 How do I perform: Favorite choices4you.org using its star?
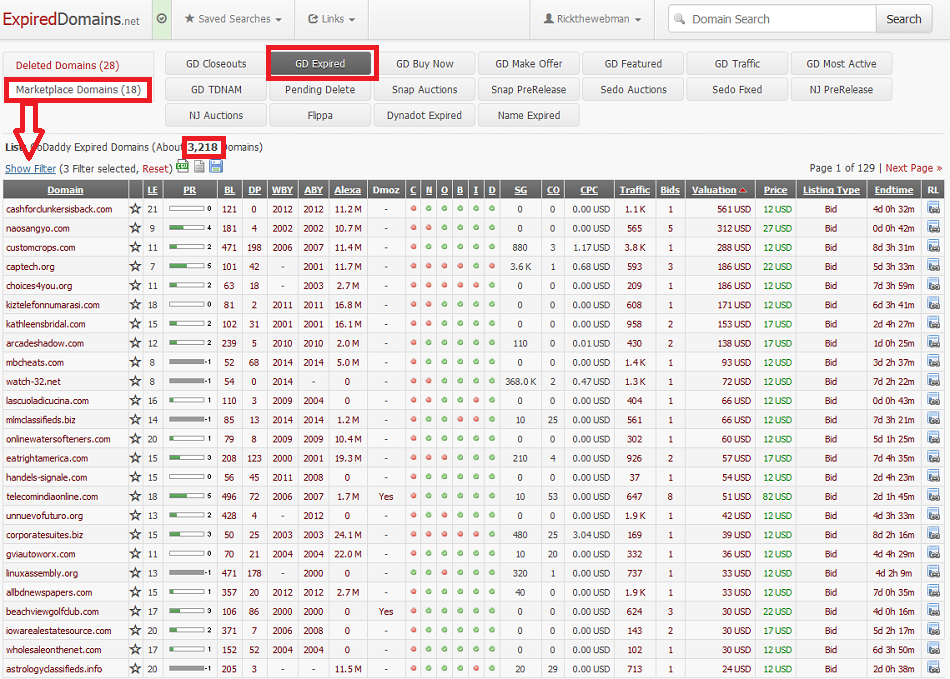coord(135,285)
